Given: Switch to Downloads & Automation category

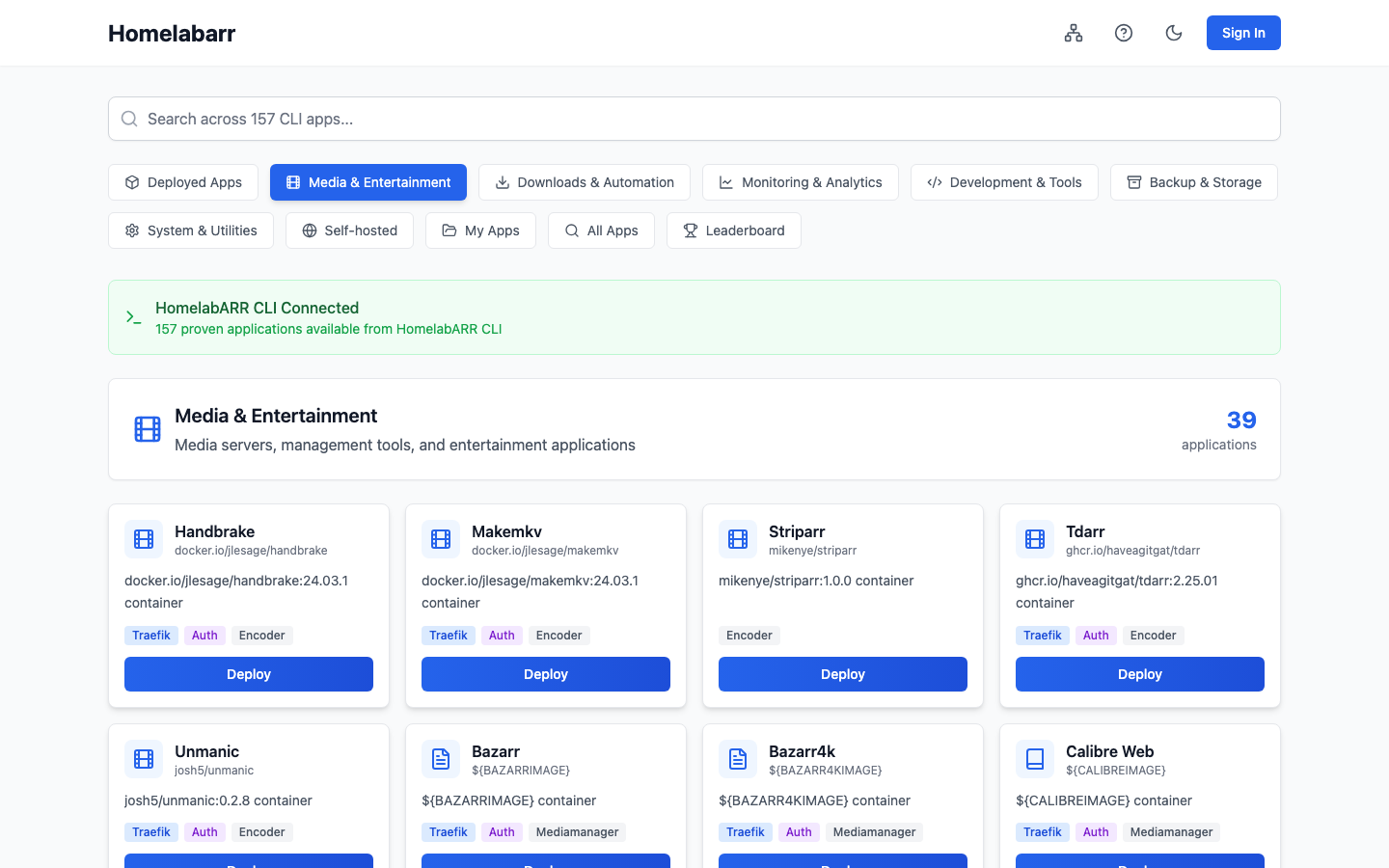Looking at the screenshot, I should pyautogui.click(x=585, y=182).
